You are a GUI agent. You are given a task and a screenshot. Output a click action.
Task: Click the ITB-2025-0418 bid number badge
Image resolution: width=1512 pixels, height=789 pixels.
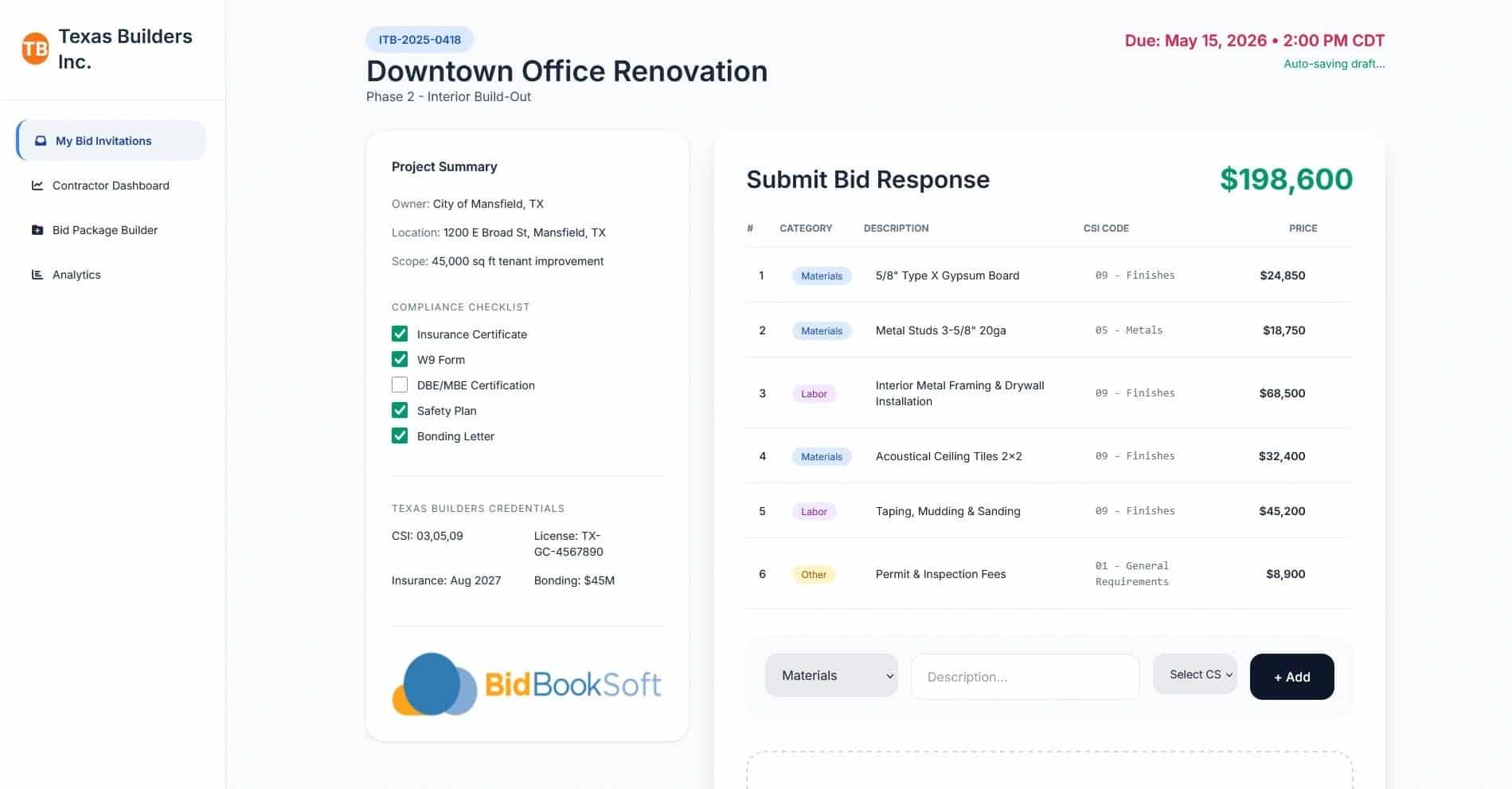[x=420, y=40]
